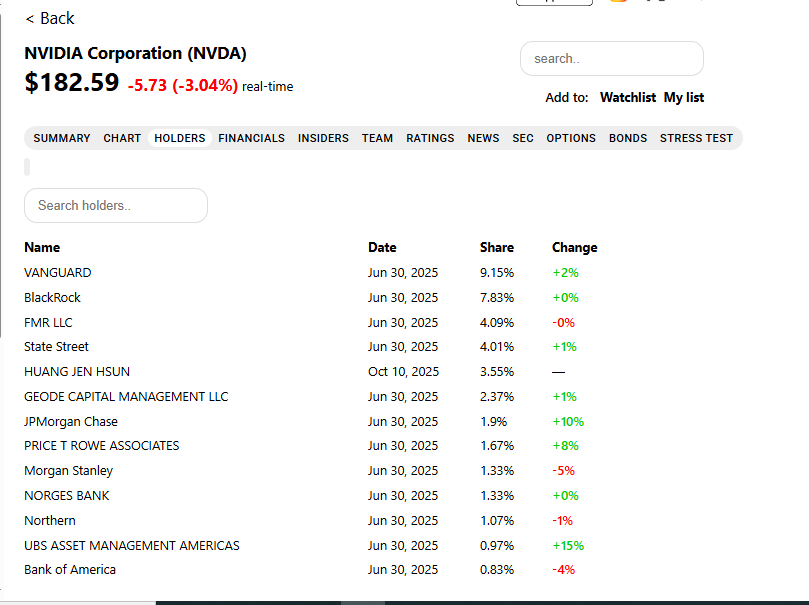
Task: Select the VANGUARD holder row
Action: tap(58, 272)
